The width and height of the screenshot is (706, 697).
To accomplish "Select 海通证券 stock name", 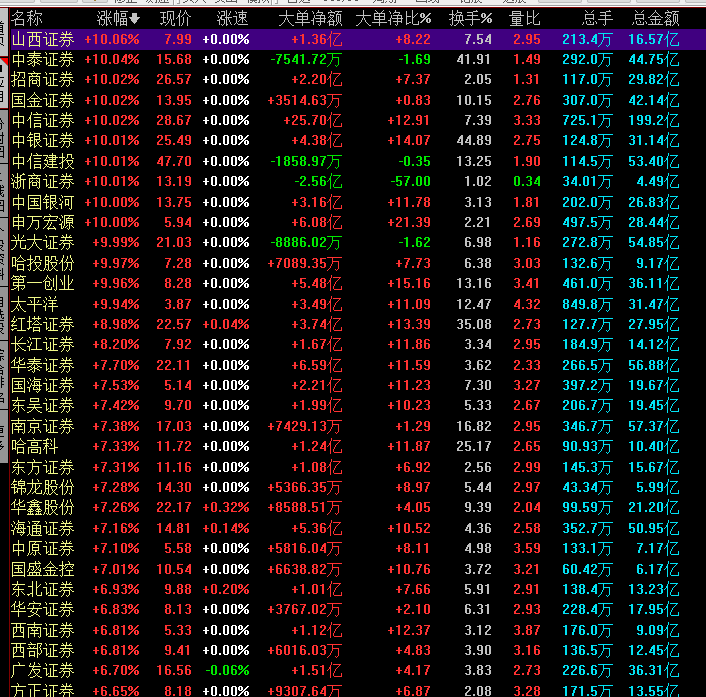I will (43, 528).
